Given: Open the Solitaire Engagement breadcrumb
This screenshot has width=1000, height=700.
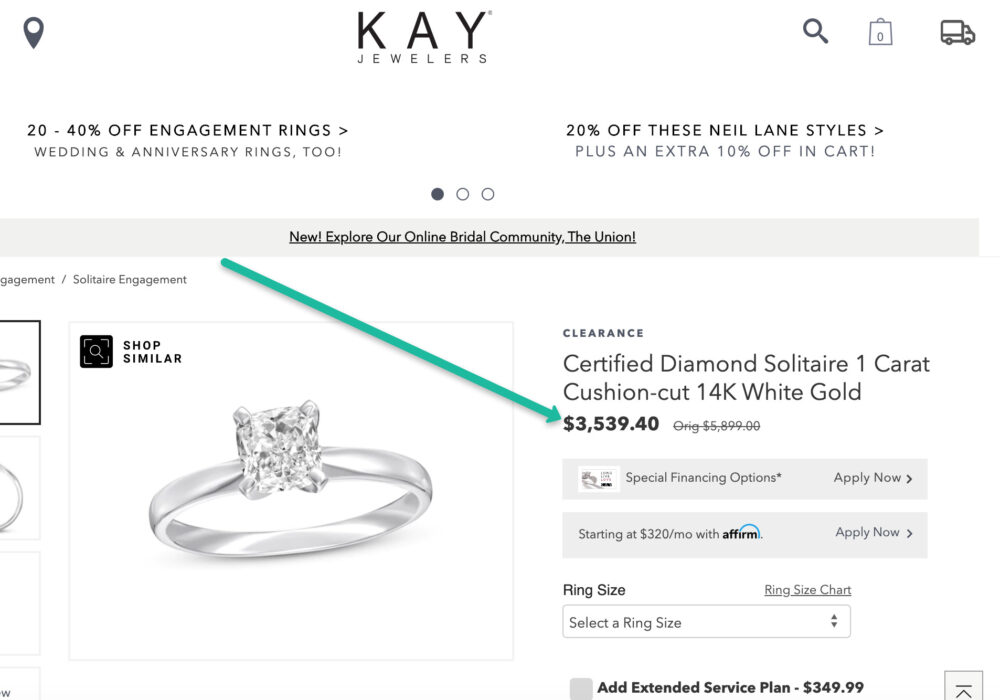Looking at the screenshot, I should pos(130,280).
